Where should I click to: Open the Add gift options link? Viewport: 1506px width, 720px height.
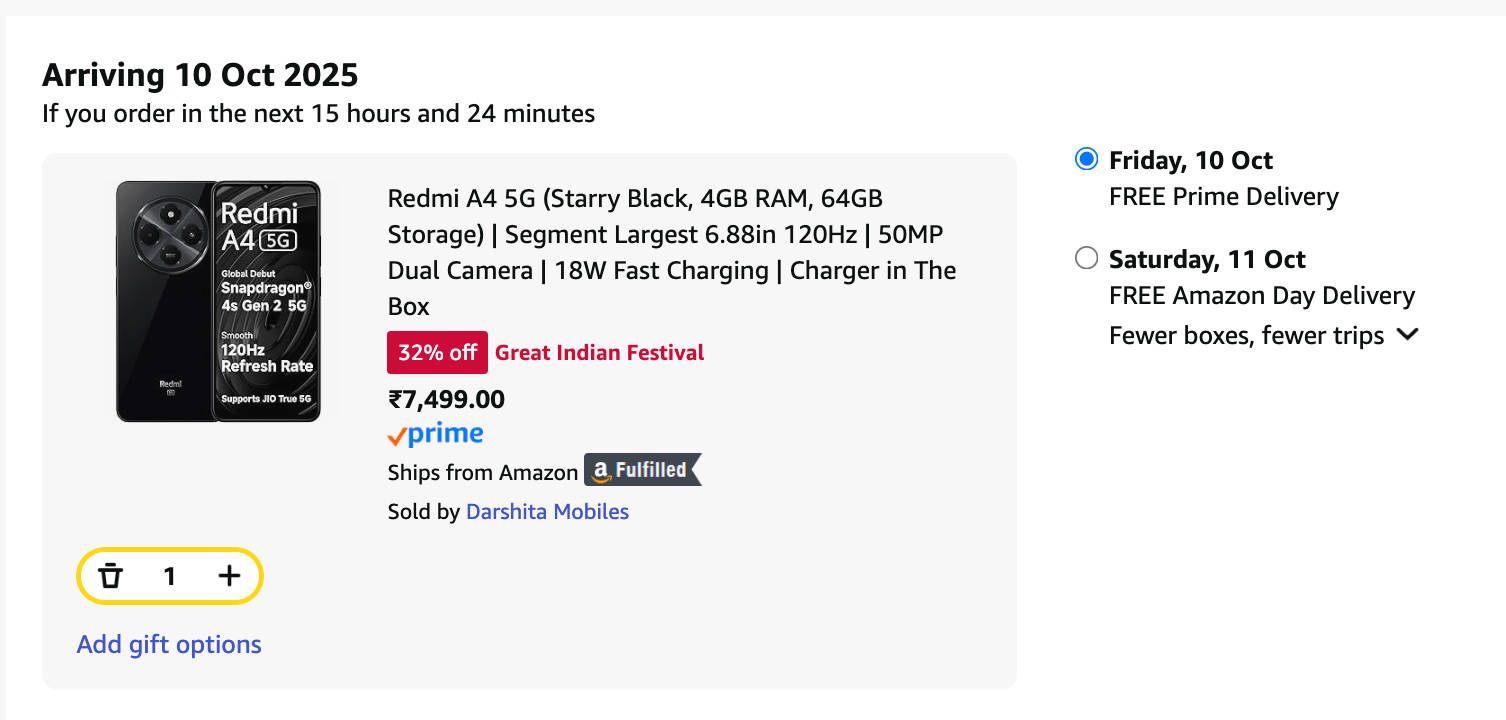click(x=169, y=644)
